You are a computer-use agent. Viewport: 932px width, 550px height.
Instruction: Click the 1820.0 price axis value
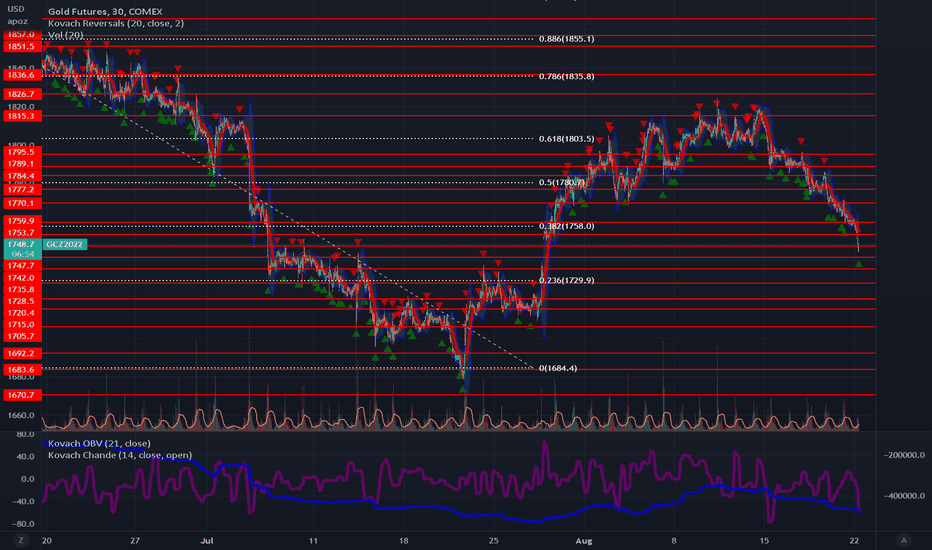pyautogui.click(x=21, y=106)
